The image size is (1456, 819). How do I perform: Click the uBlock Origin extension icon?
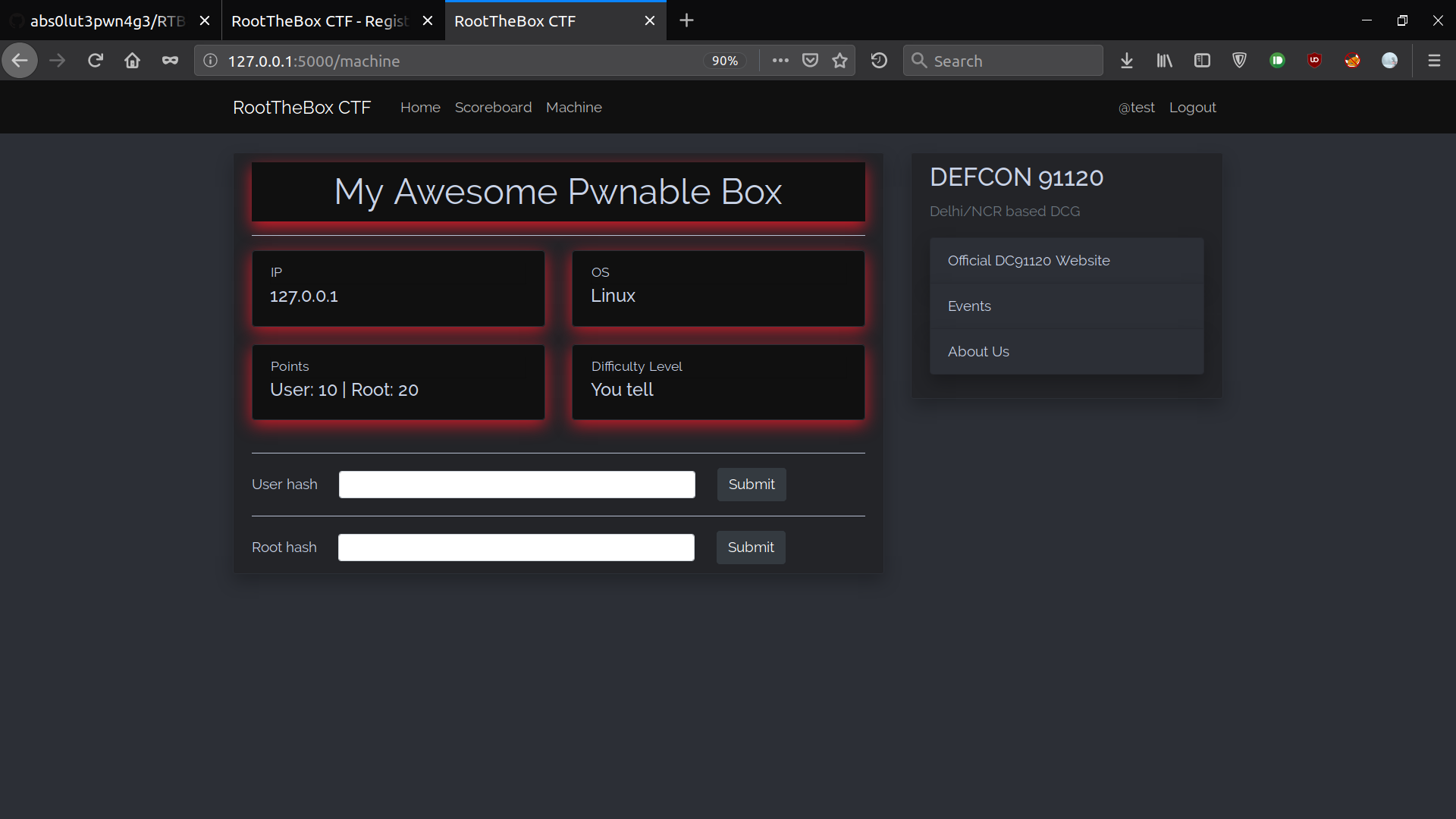pos(1314,61)
